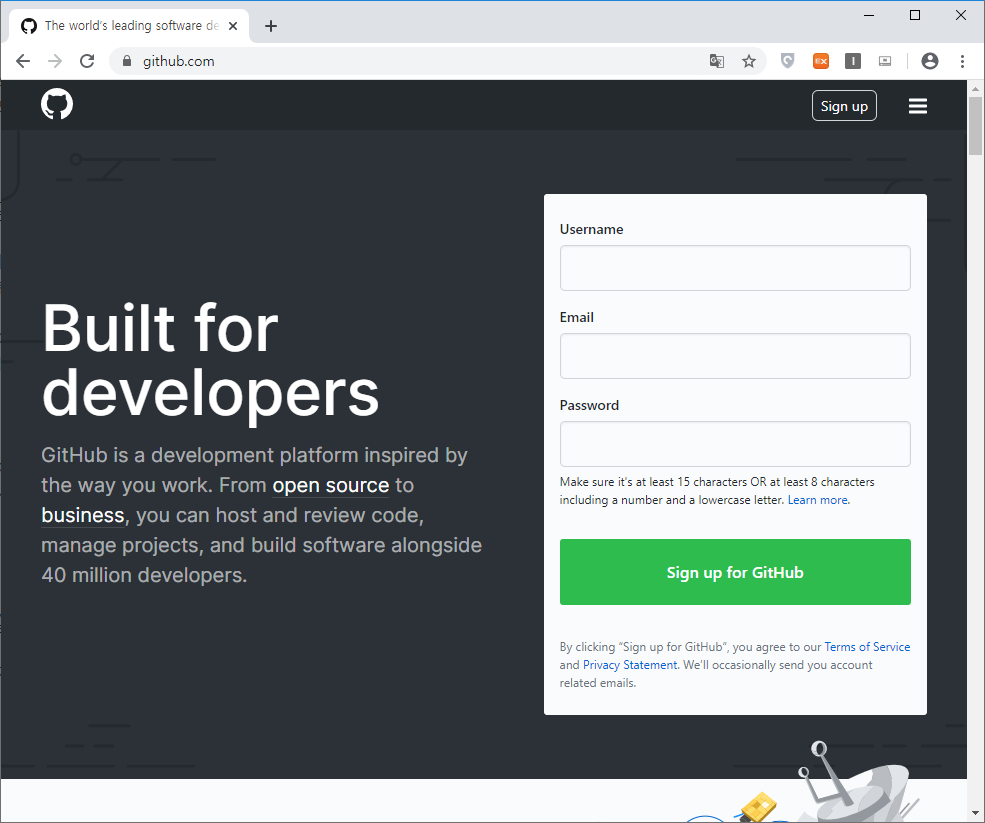Viewport: 985px width, 823px height.
Task: Maximize the Chrome window
Action: point(915,15)
